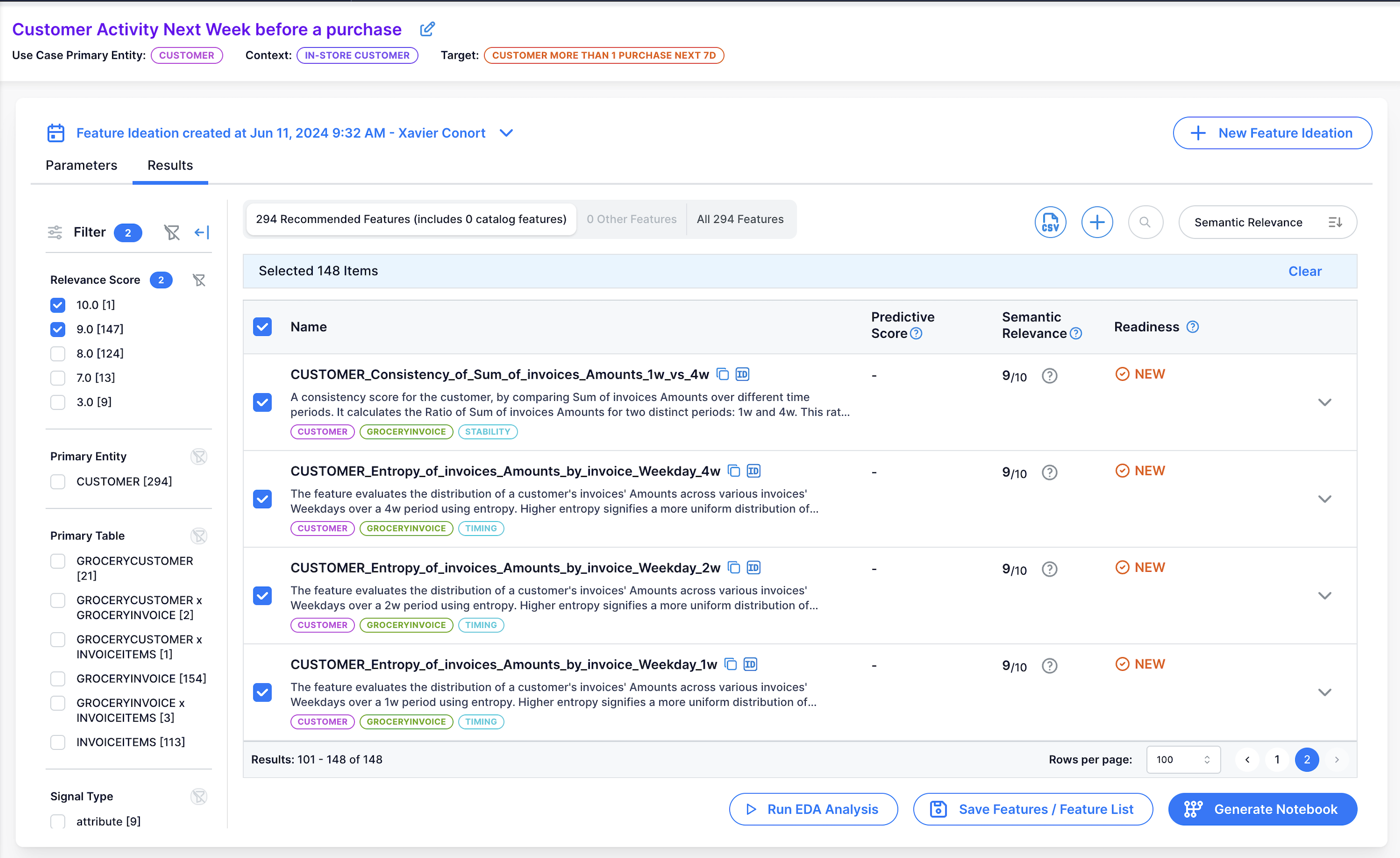
Task: Uncheck relevance score 9.0 filter
Action: (57, 329)
